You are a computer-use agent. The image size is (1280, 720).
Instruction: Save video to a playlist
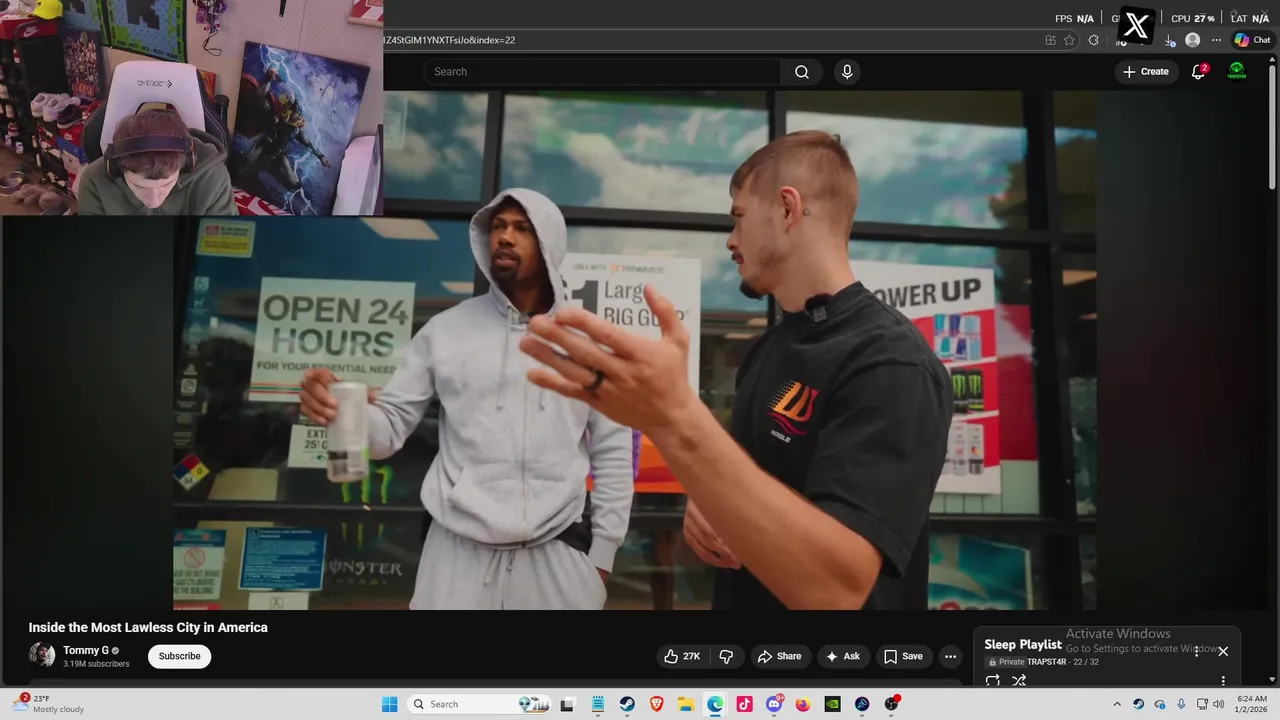903,656
